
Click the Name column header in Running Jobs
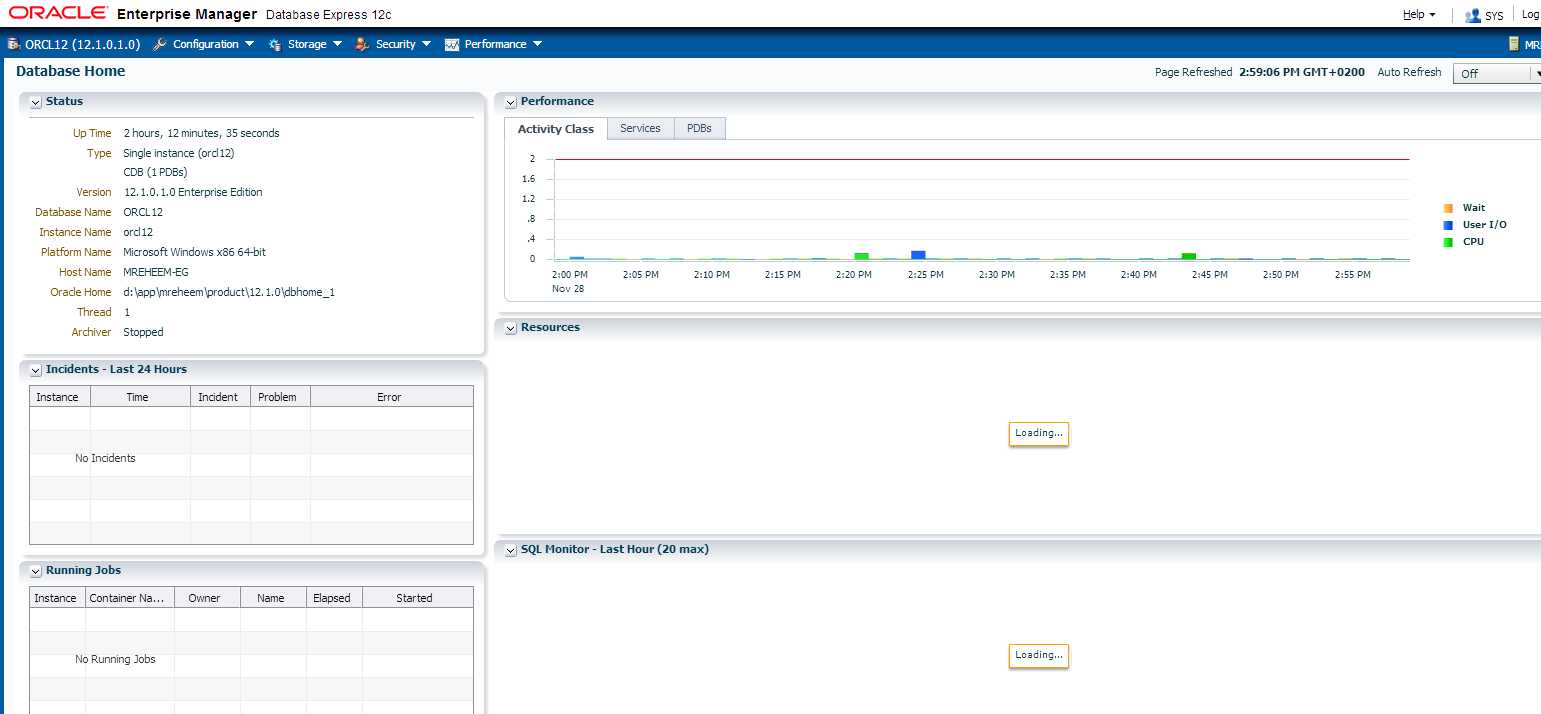(x=273, y=598)
